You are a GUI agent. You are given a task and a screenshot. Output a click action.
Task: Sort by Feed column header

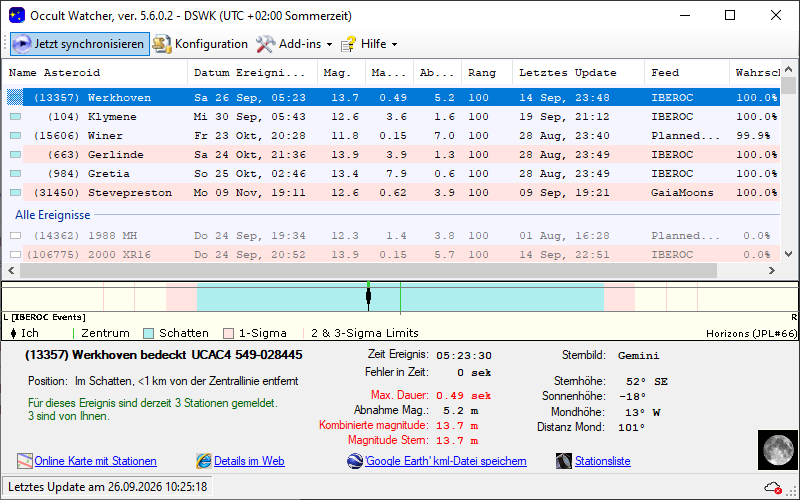[x=687, y=72]
